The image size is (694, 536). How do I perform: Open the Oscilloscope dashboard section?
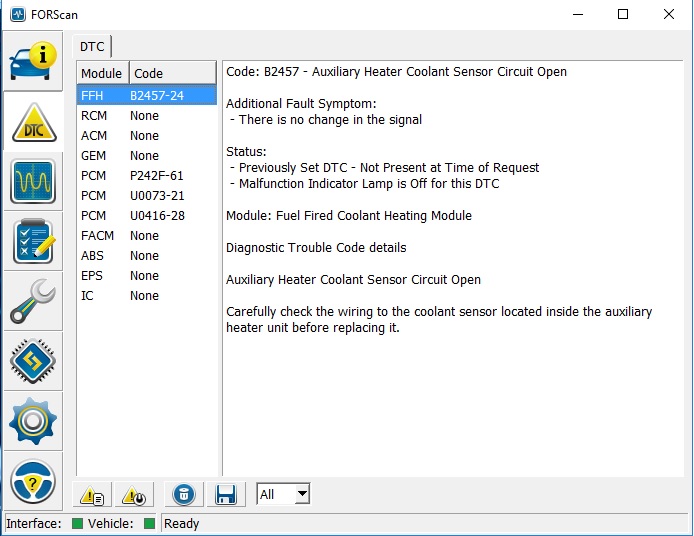pos(33,181)
